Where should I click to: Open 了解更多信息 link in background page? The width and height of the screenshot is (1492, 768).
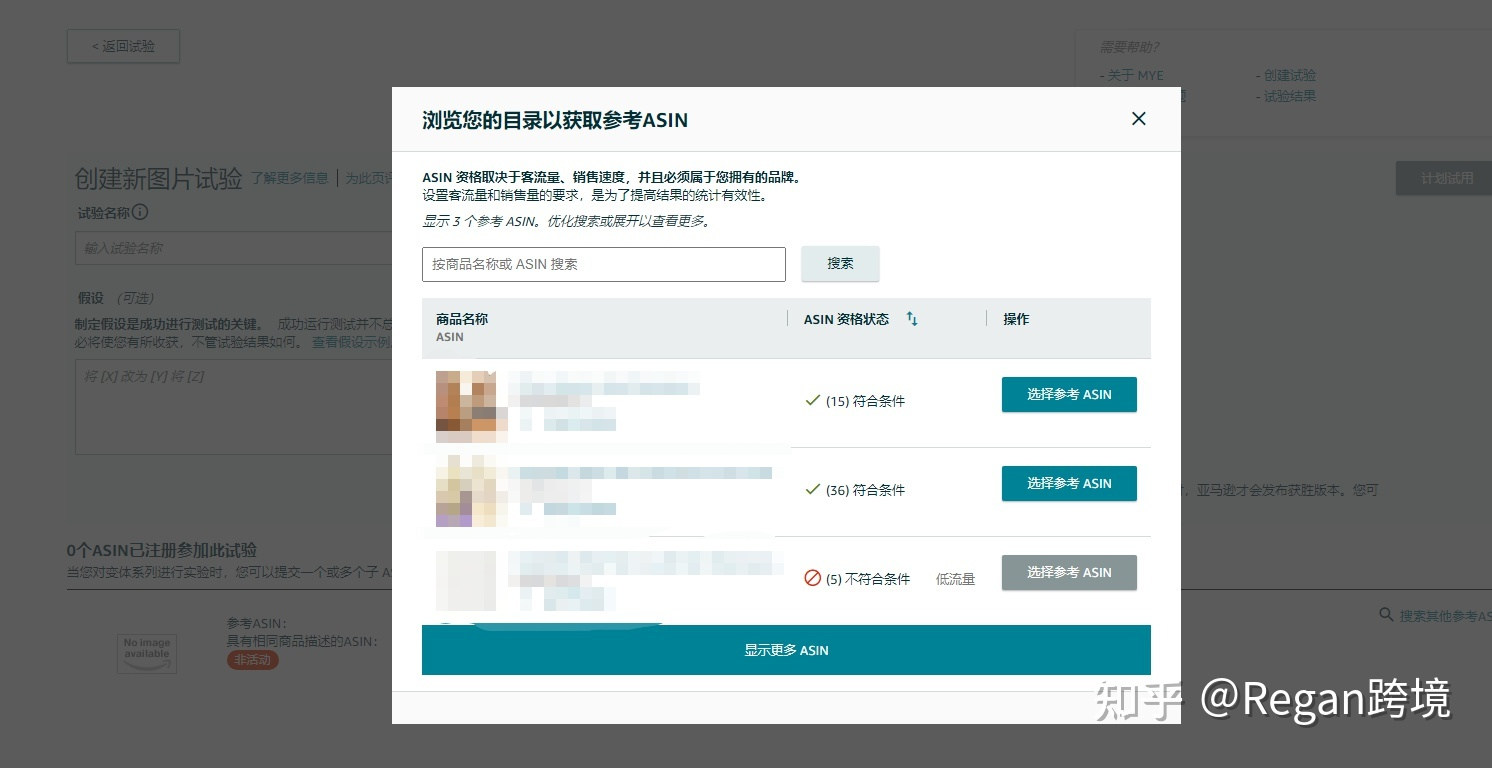(289, 178)
